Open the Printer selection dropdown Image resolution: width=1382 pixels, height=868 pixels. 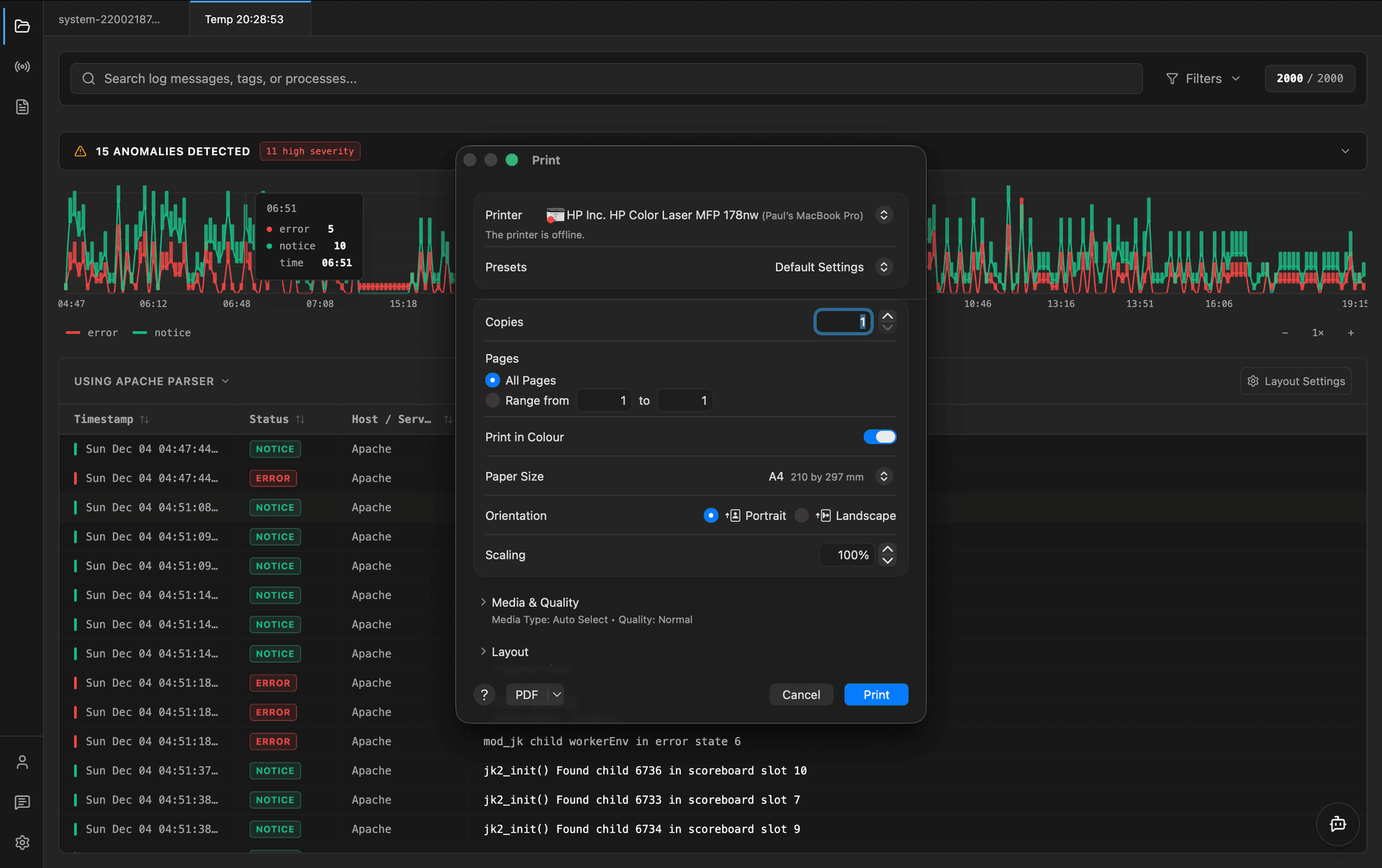coord(884,215)
